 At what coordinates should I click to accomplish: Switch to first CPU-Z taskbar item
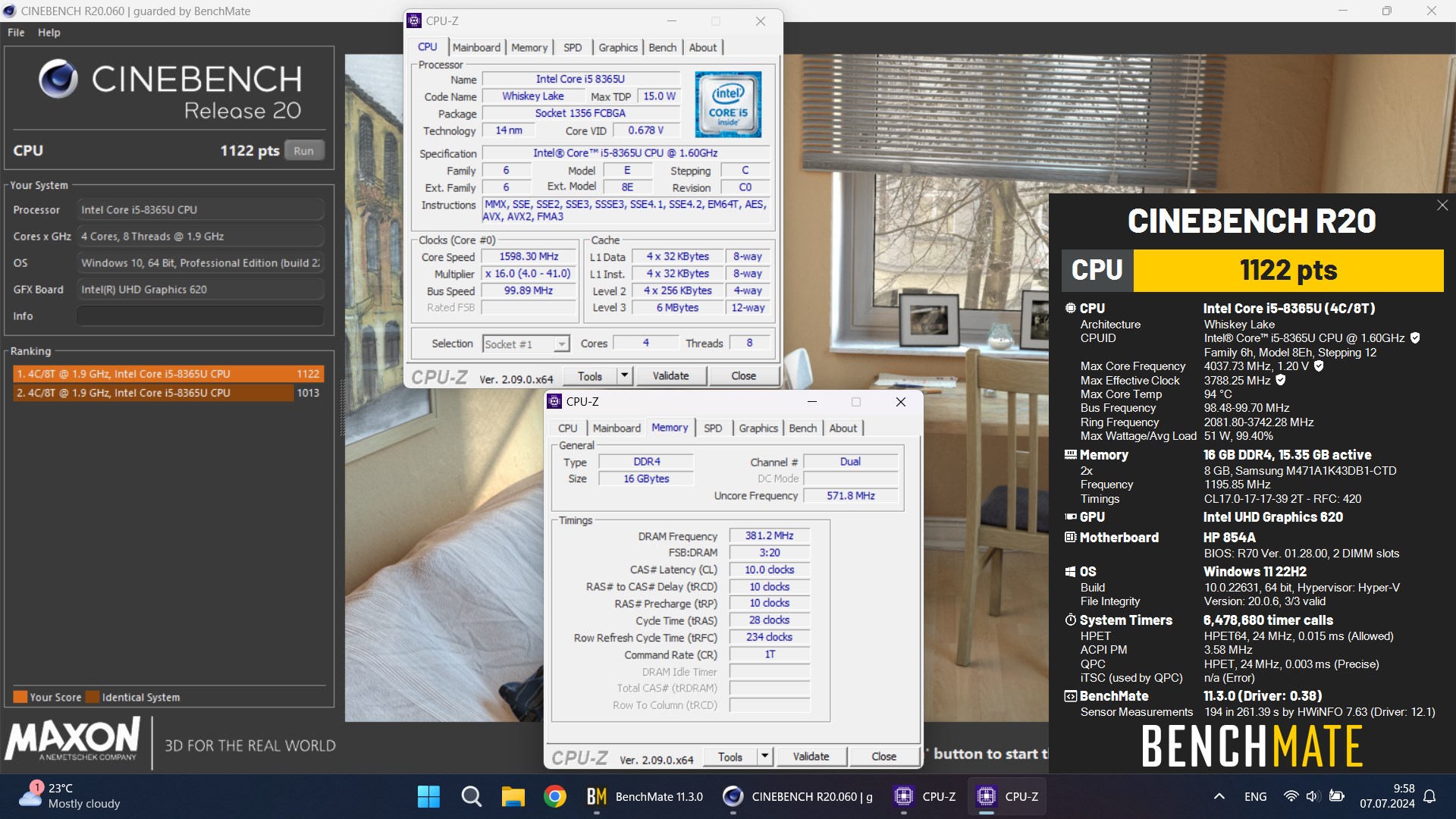coord(924,796)
